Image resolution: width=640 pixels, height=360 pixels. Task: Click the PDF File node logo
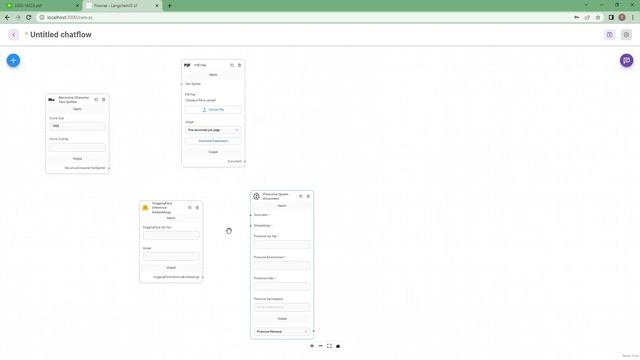point(187,65)
